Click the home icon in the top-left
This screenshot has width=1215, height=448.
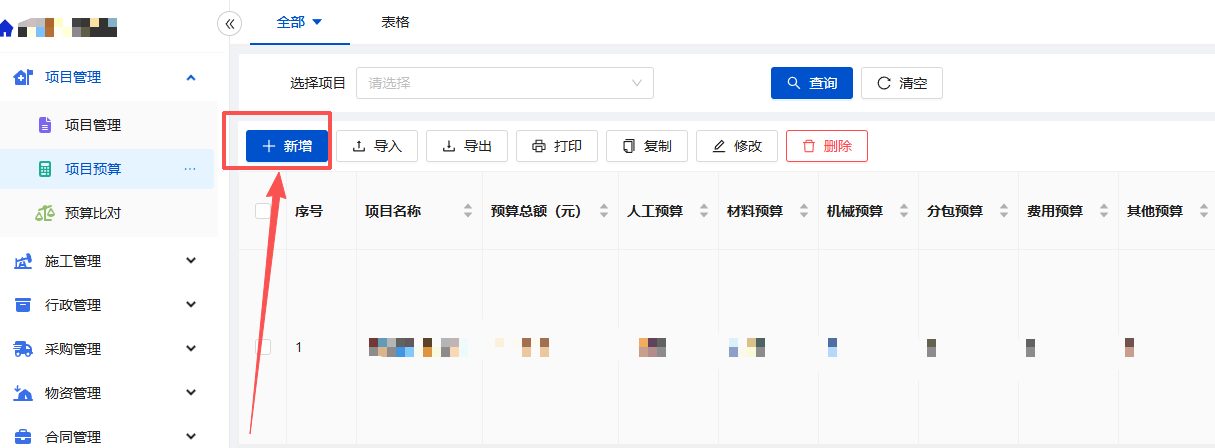point(7,28)
